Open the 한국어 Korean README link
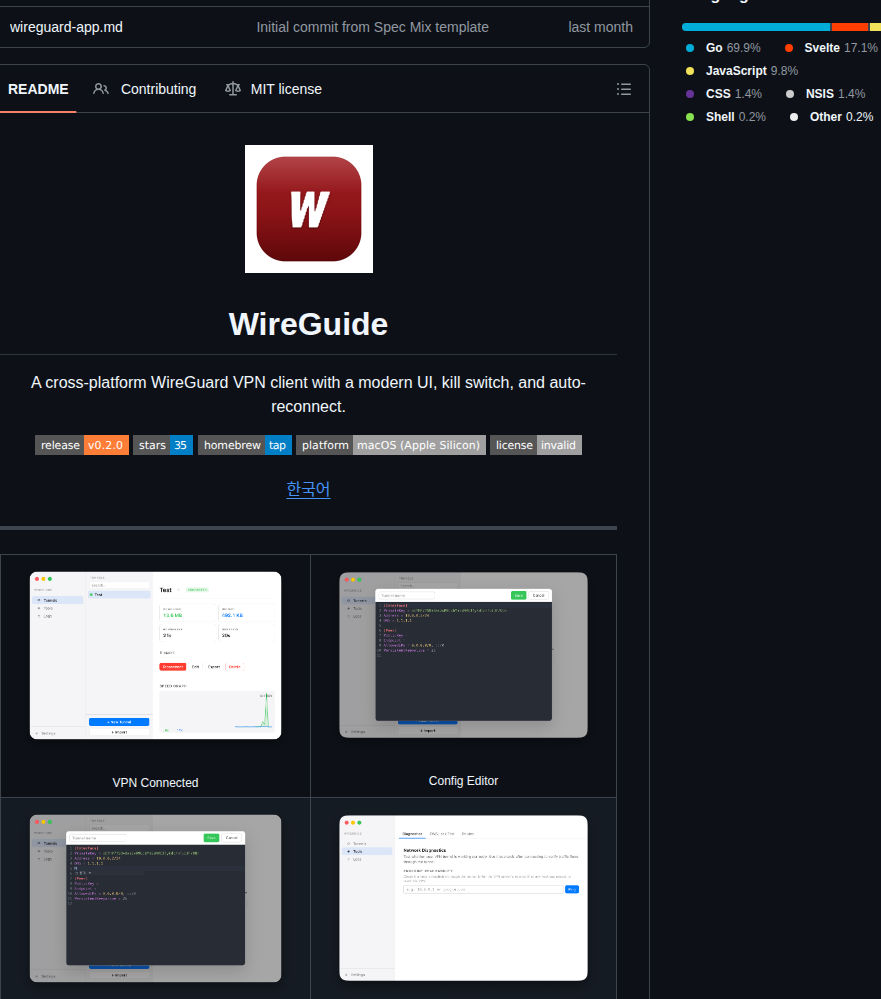Viewport: 881px width, 999px height. 308,489
